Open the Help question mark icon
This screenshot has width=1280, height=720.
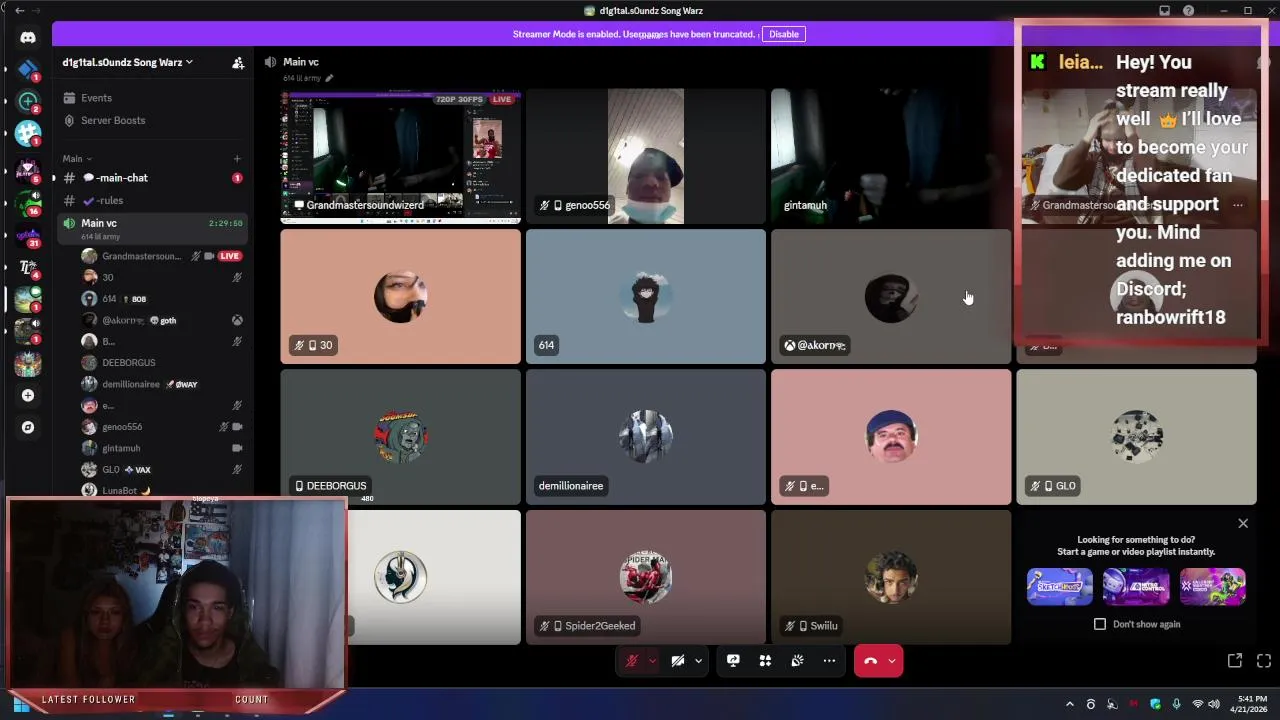pos(1189,11)
